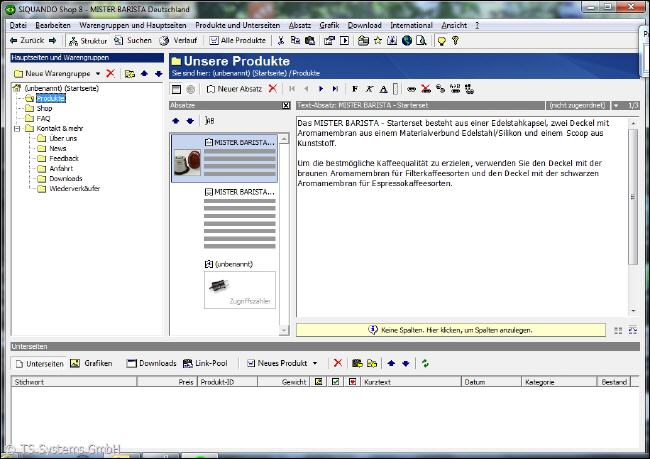
Task: Click the cut scissors icon
Action: point(281,41)
